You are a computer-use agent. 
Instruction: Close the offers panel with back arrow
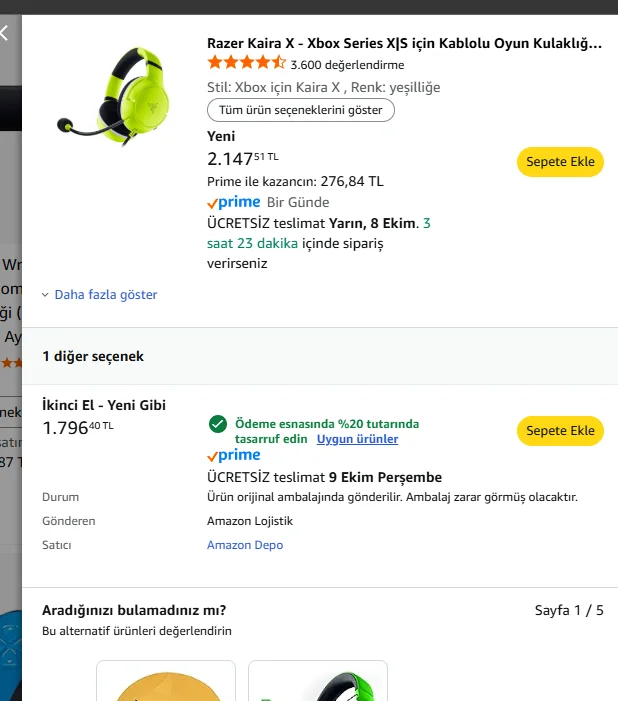pyautogui.click(x=5, y=33)
